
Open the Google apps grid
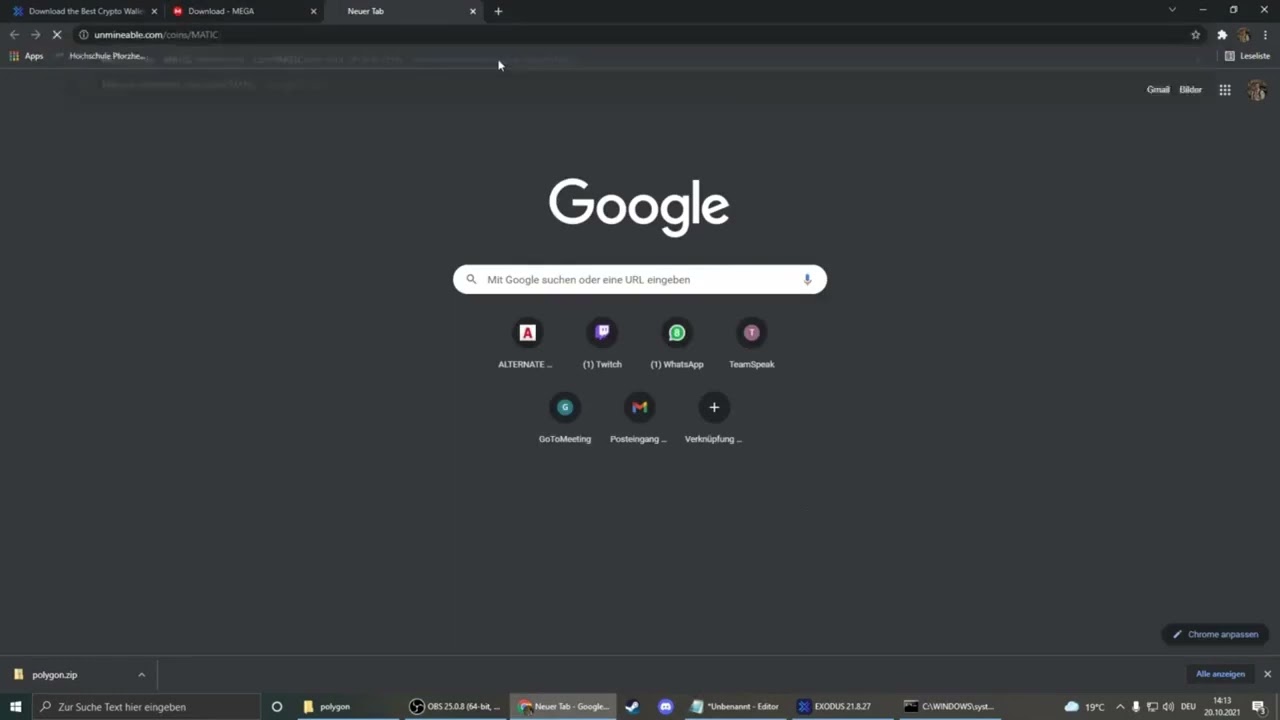[1225, 90]
